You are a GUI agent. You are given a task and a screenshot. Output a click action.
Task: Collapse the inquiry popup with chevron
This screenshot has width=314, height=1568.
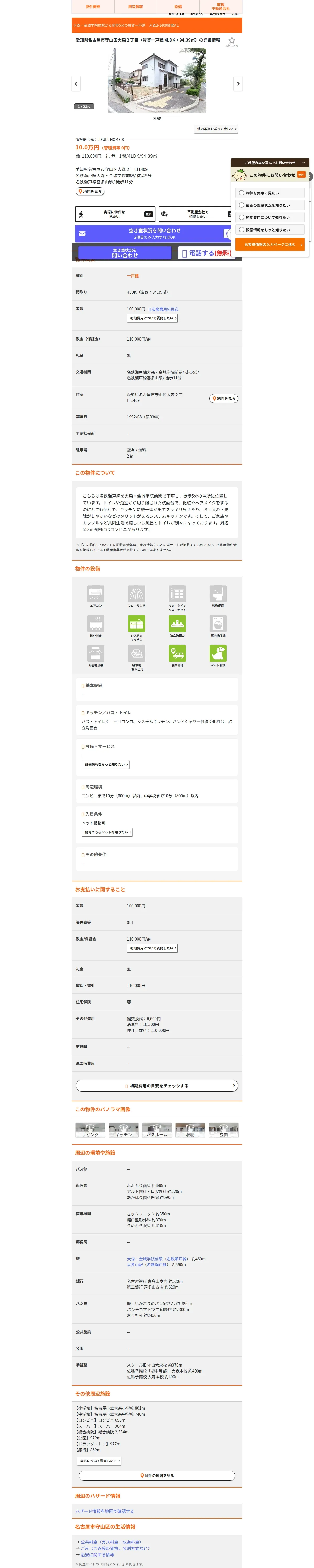click(304, 163)
